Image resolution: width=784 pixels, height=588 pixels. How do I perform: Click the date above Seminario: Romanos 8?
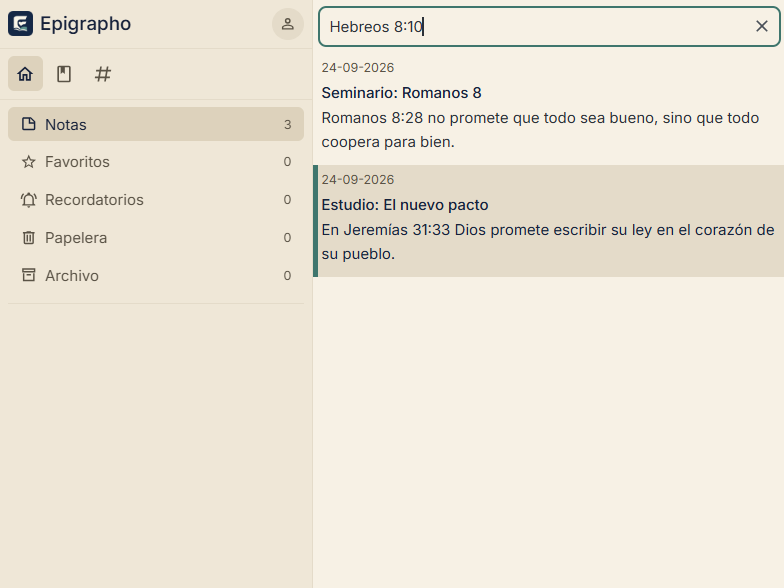(358, 68)
